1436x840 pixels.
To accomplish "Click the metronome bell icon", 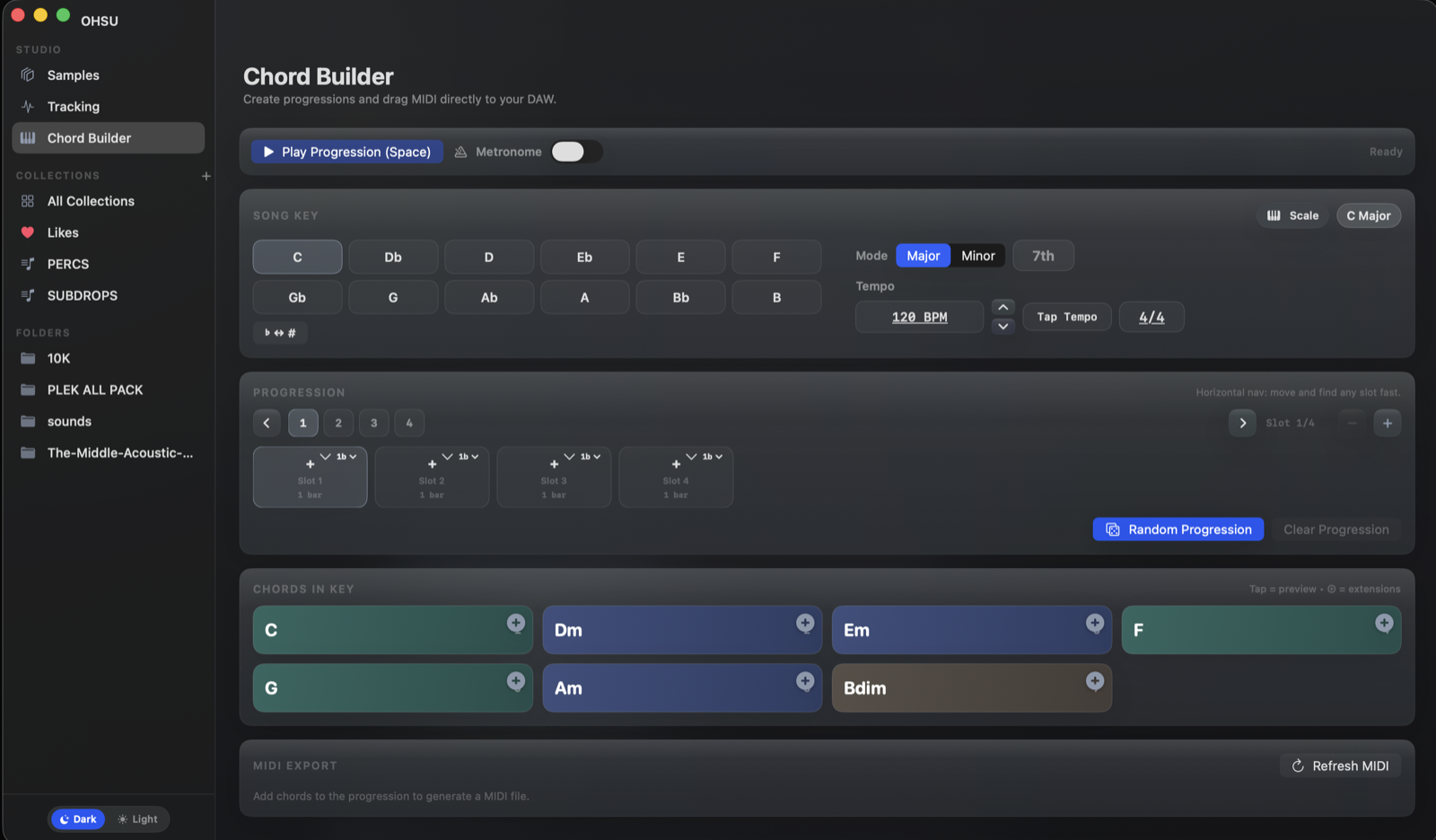I will point(460,152).
